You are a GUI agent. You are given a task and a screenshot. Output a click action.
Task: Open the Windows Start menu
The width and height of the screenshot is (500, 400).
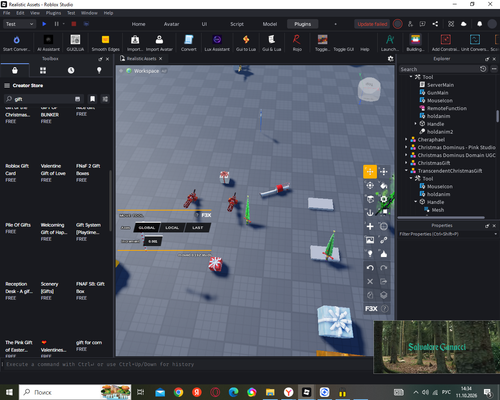pos(9,392)
